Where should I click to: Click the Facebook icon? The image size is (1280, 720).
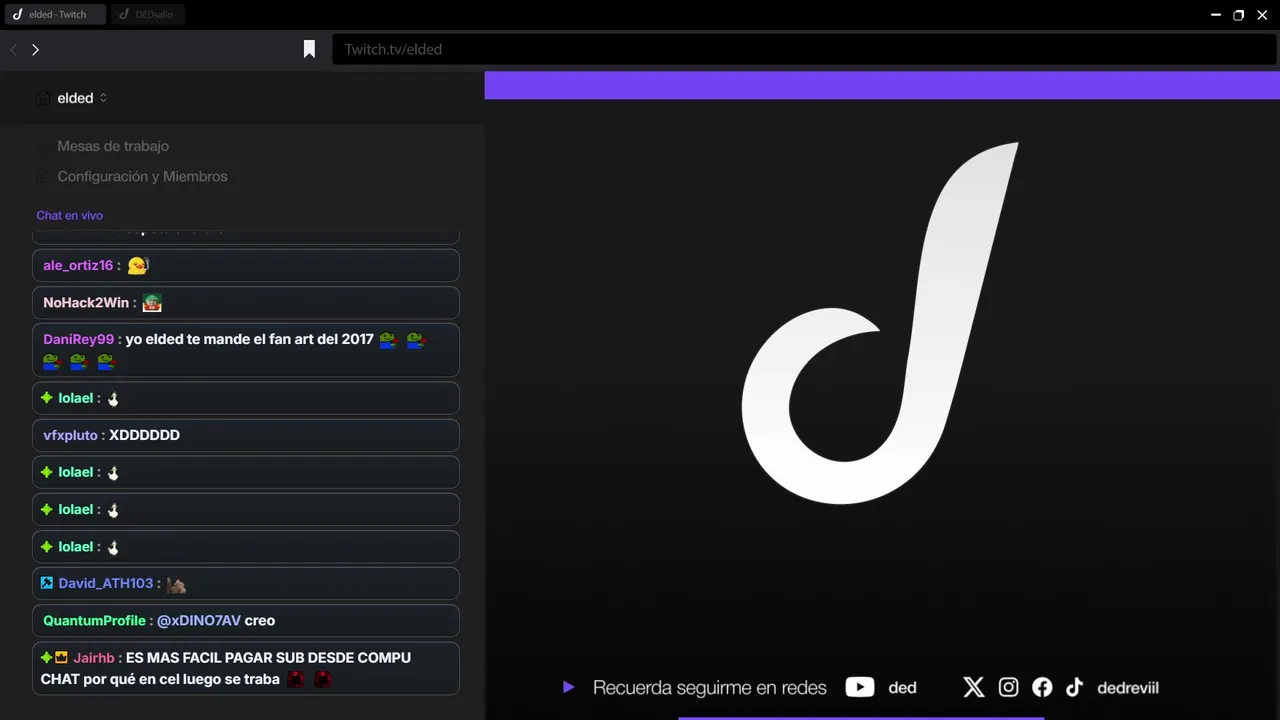tap(1042, 687)
